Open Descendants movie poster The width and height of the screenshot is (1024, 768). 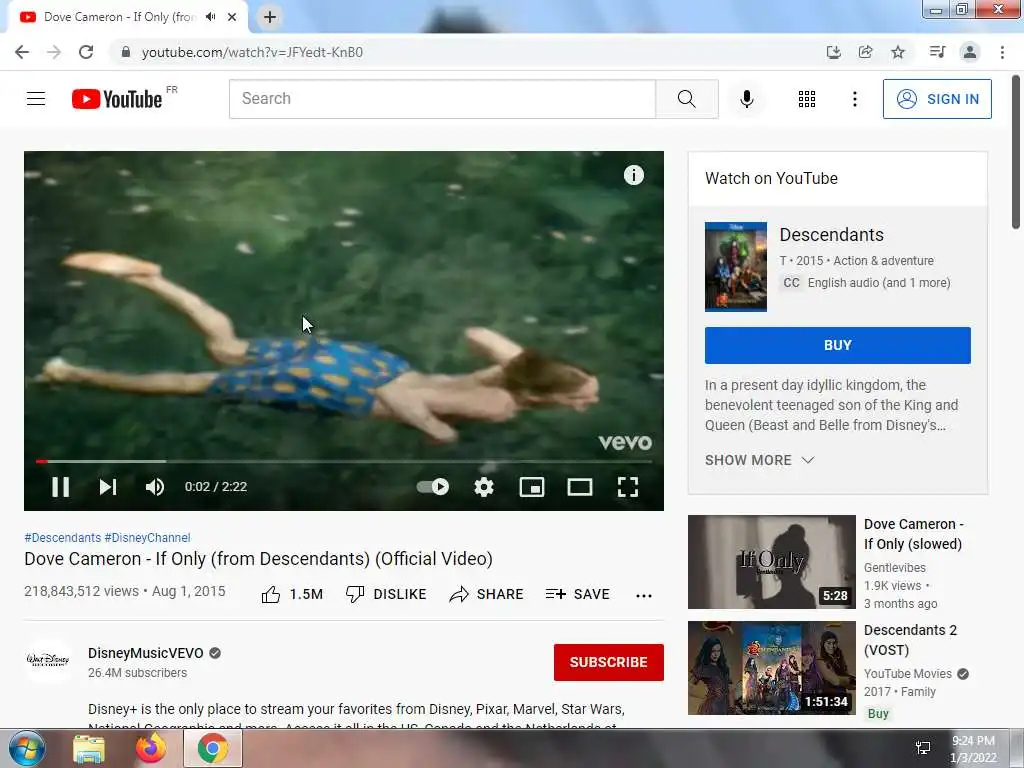click(736, 267)
